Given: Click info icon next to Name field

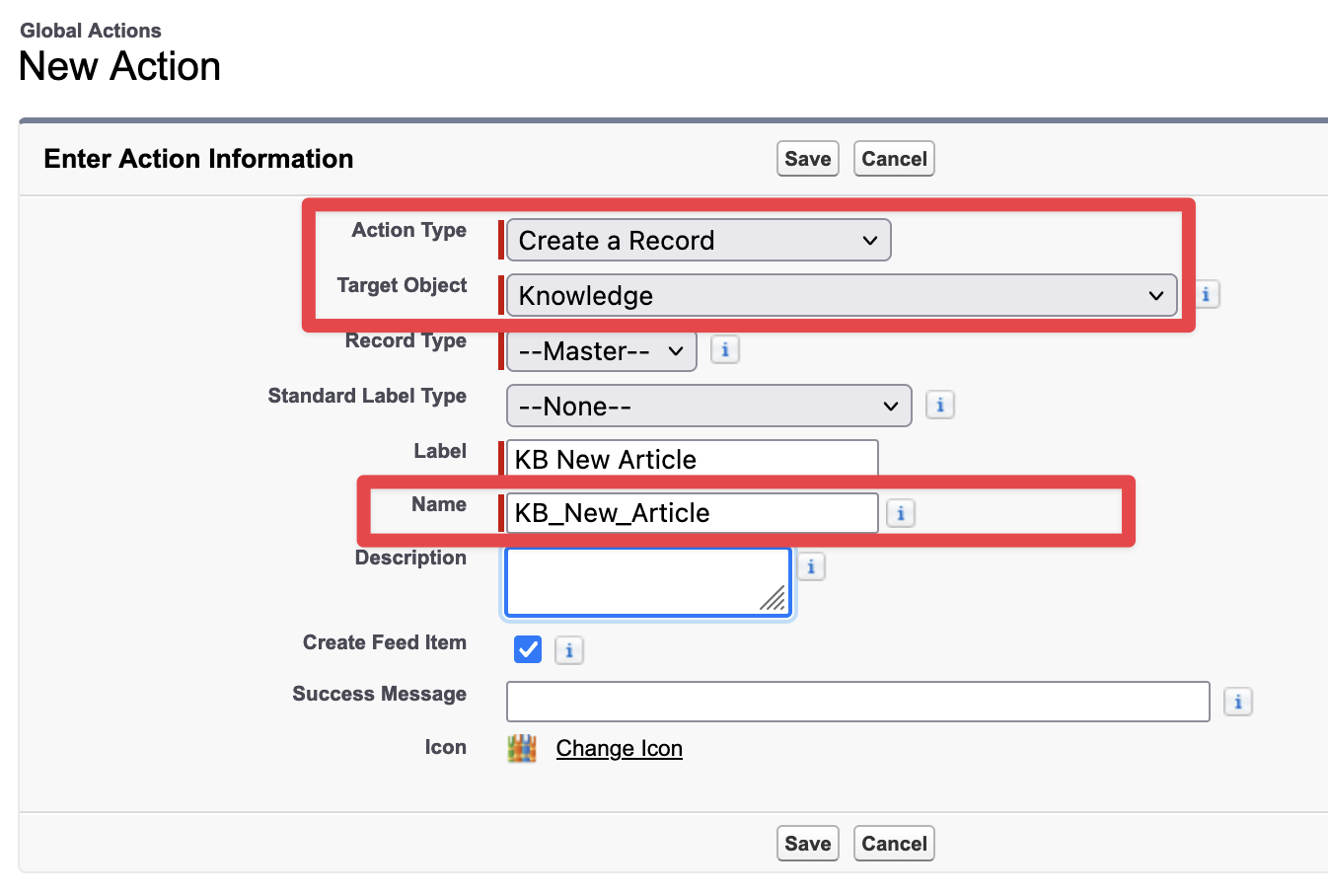Looking at the screenshot, I should 900,514.
